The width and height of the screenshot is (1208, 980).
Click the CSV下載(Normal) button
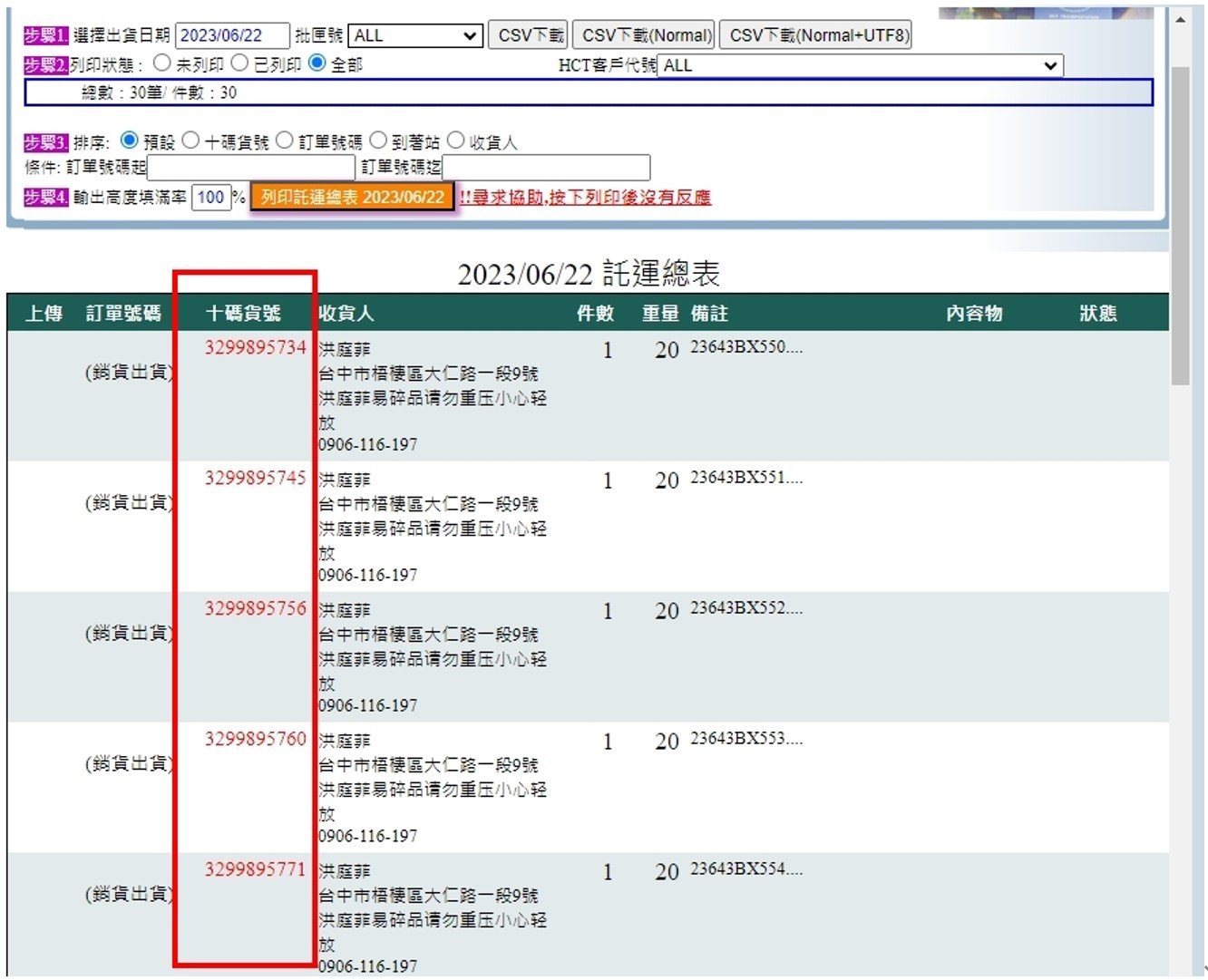[x=644, y=35]
